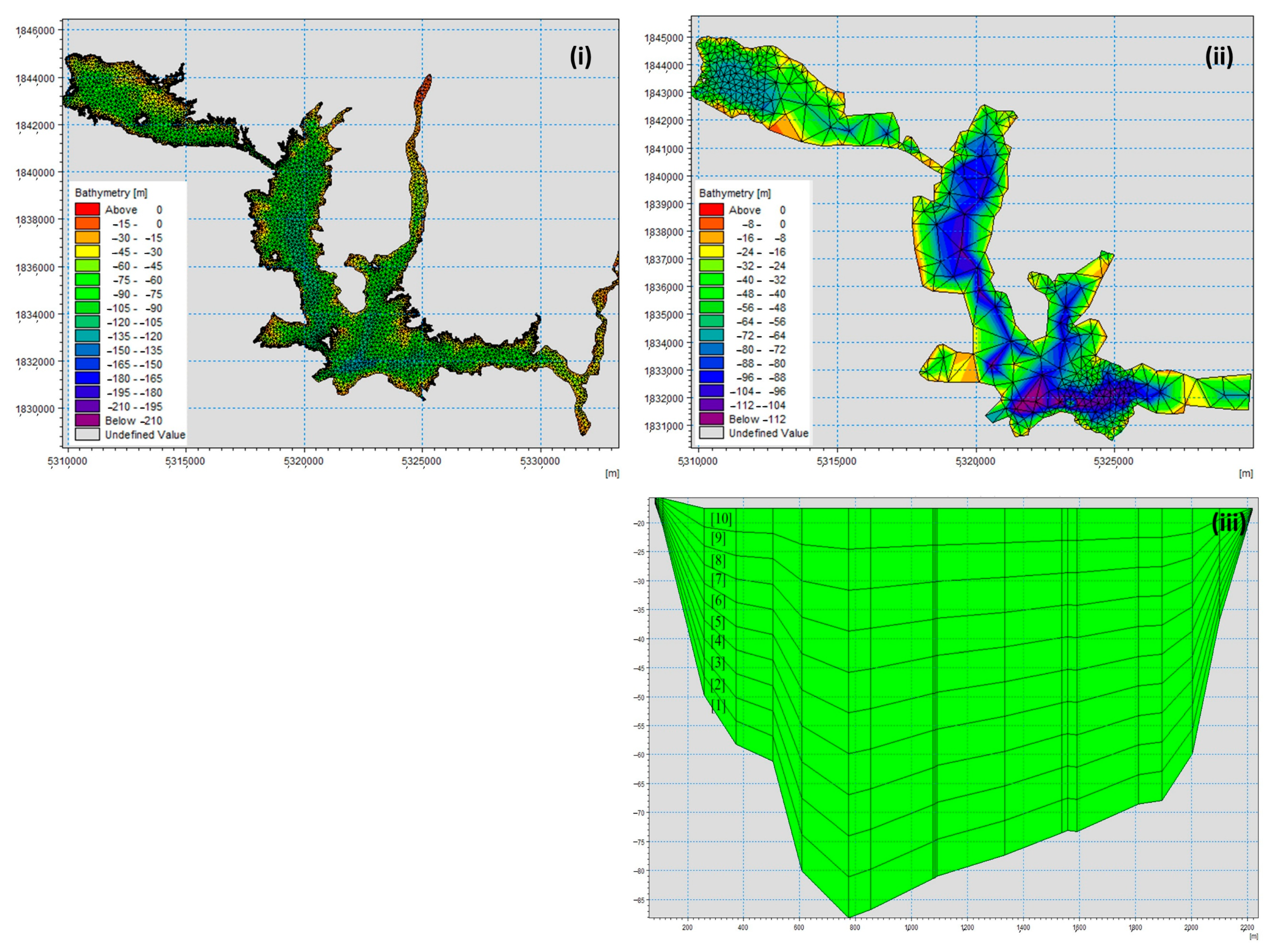
Task: Click 'Bathymetry [m]' legend title in panel (i)
Action: 111,193
